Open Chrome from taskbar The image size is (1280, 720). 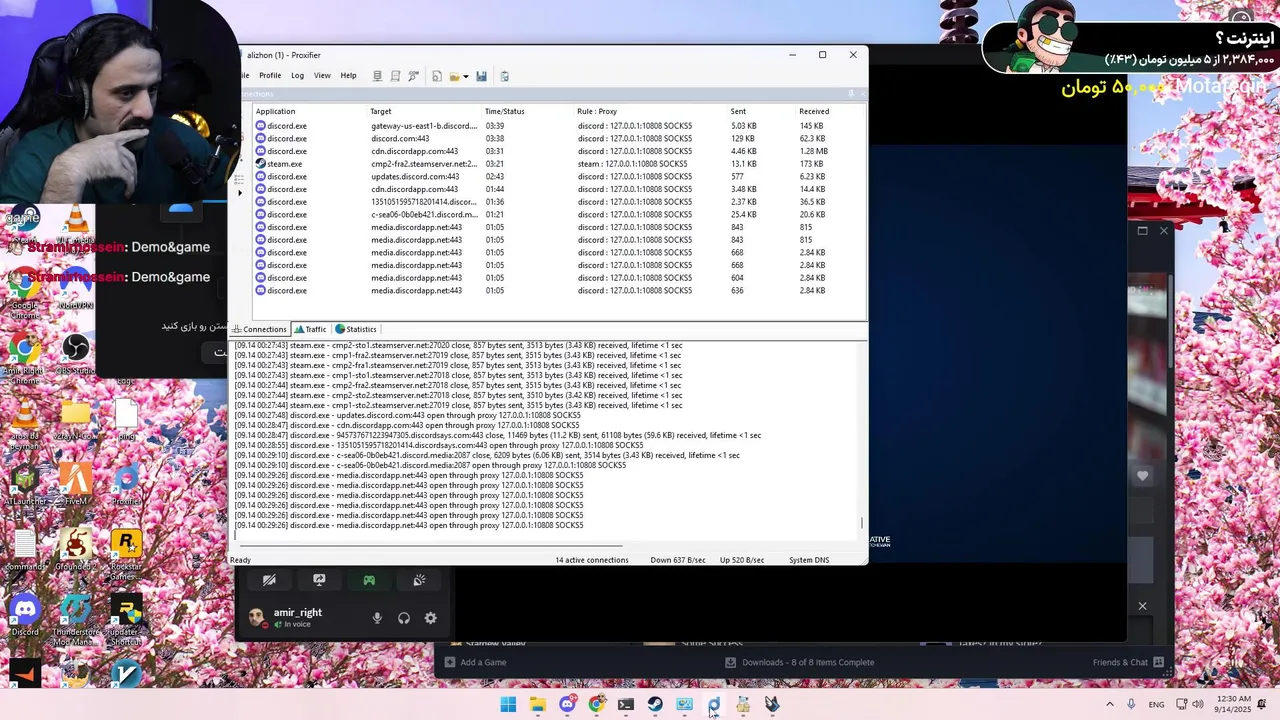[x=597, y=704]
